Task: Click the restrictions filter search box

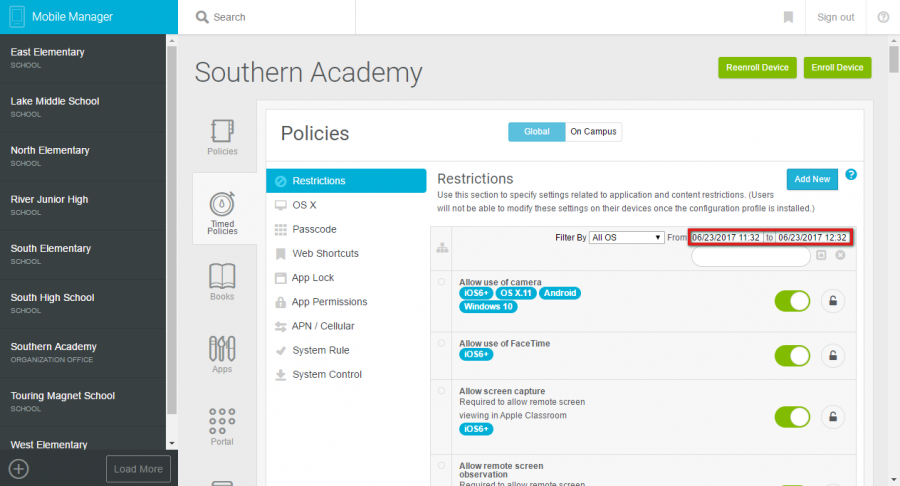Action: 750,257
